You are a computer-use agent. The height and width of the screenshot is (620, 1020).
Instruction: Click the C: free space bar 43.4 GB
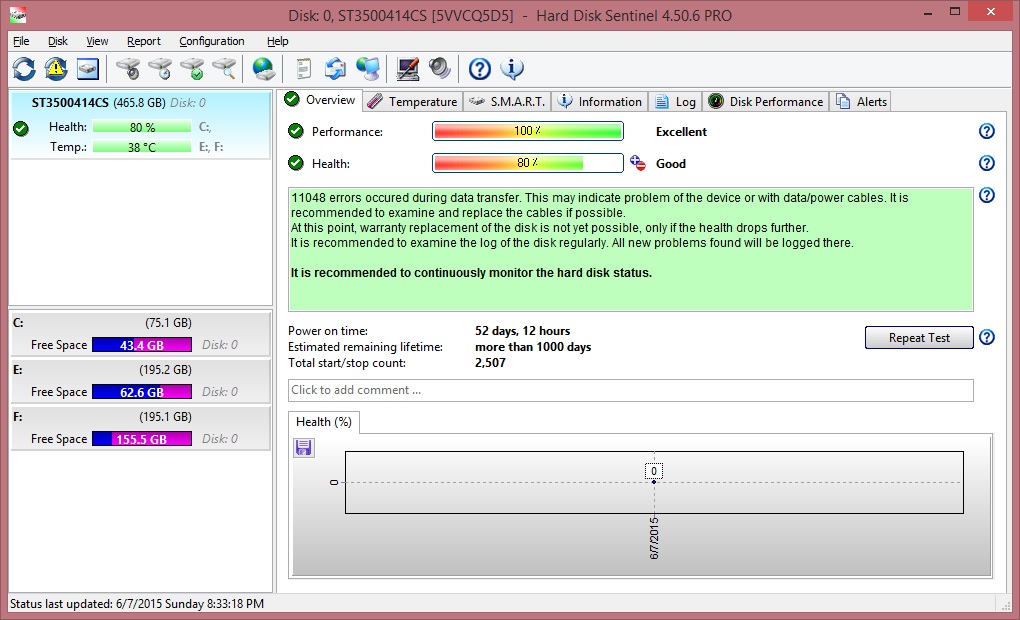[x=142, y=345]
